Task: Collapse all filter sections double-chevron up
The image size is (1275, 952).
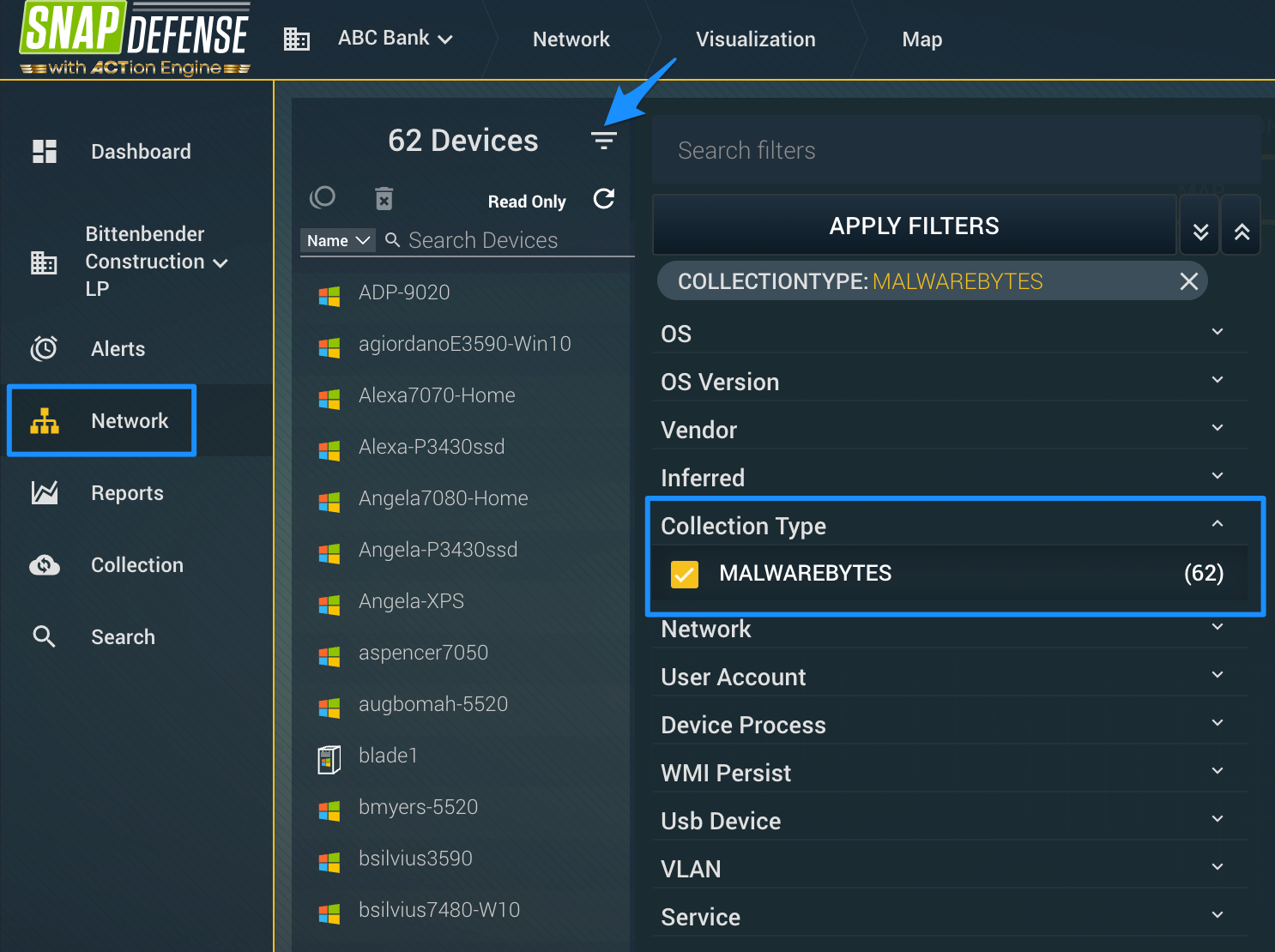Action: (1242, 226)
